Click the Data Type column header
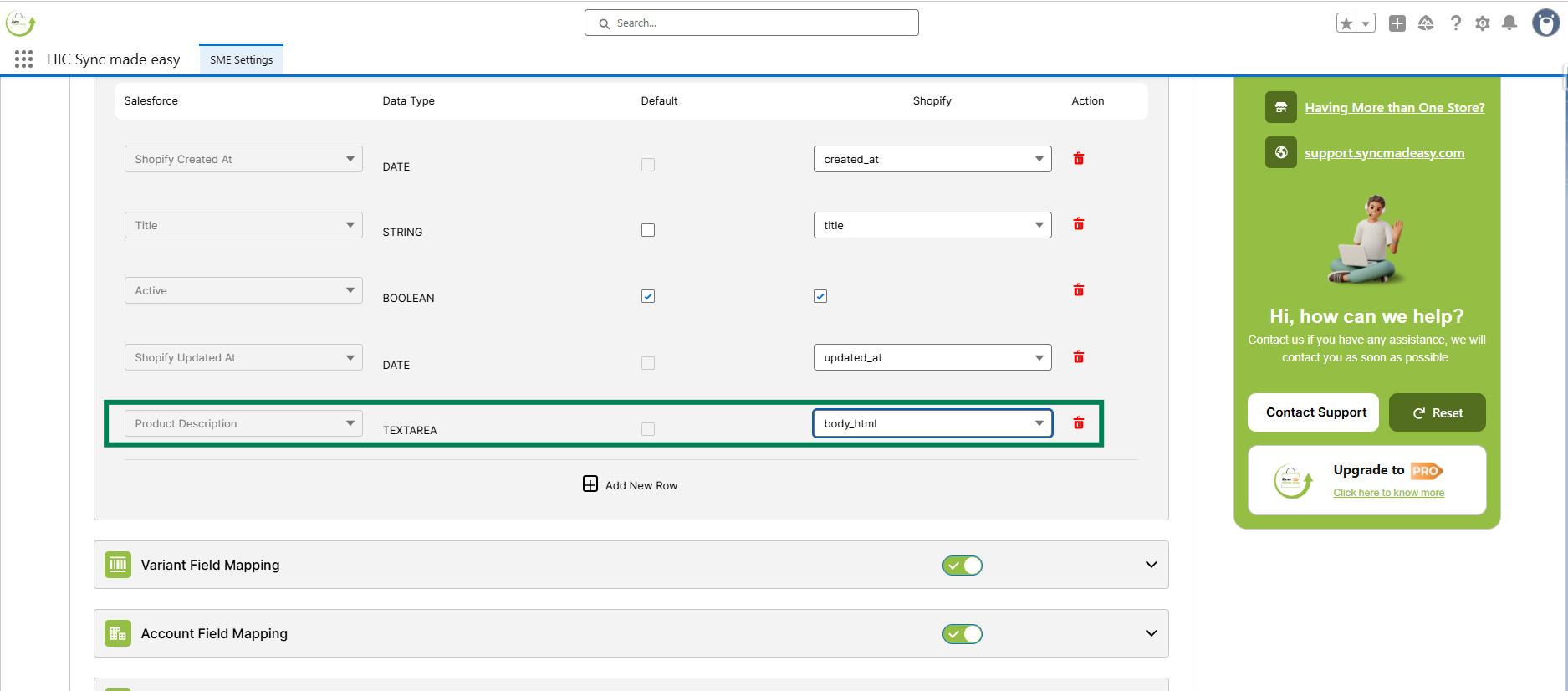The width and height of the screenshot is (1568, 691). pos(409,100)
